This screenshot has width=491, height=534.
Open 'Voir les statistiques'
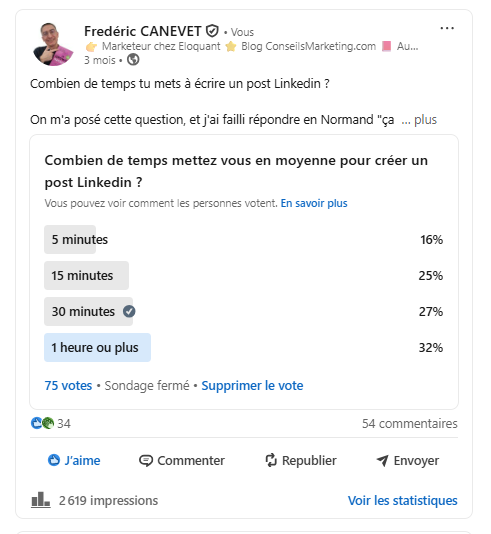[x=402, y=500]
